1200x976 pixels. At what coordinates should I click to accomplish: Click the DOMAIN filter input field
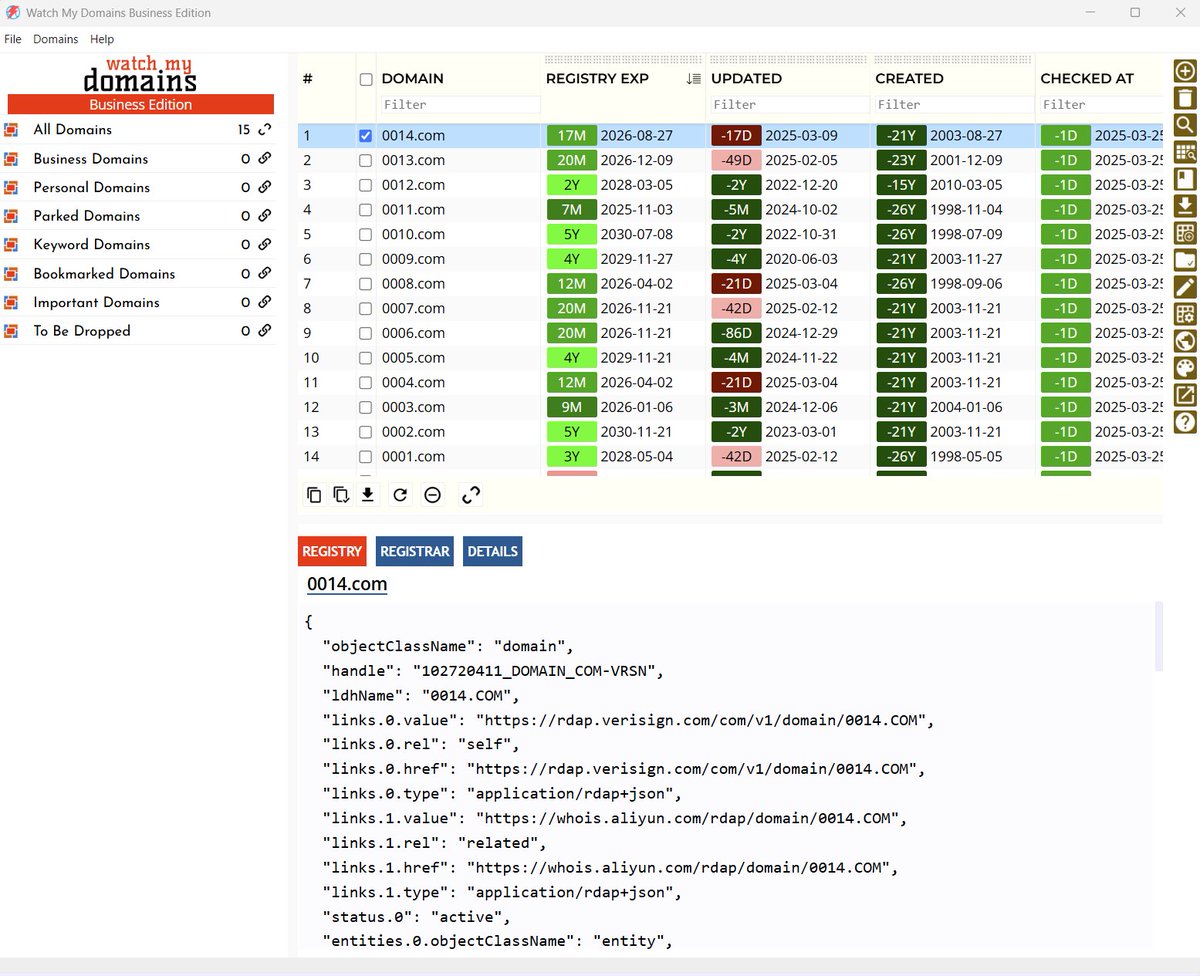pyautogui.click(x=459, y=104)
